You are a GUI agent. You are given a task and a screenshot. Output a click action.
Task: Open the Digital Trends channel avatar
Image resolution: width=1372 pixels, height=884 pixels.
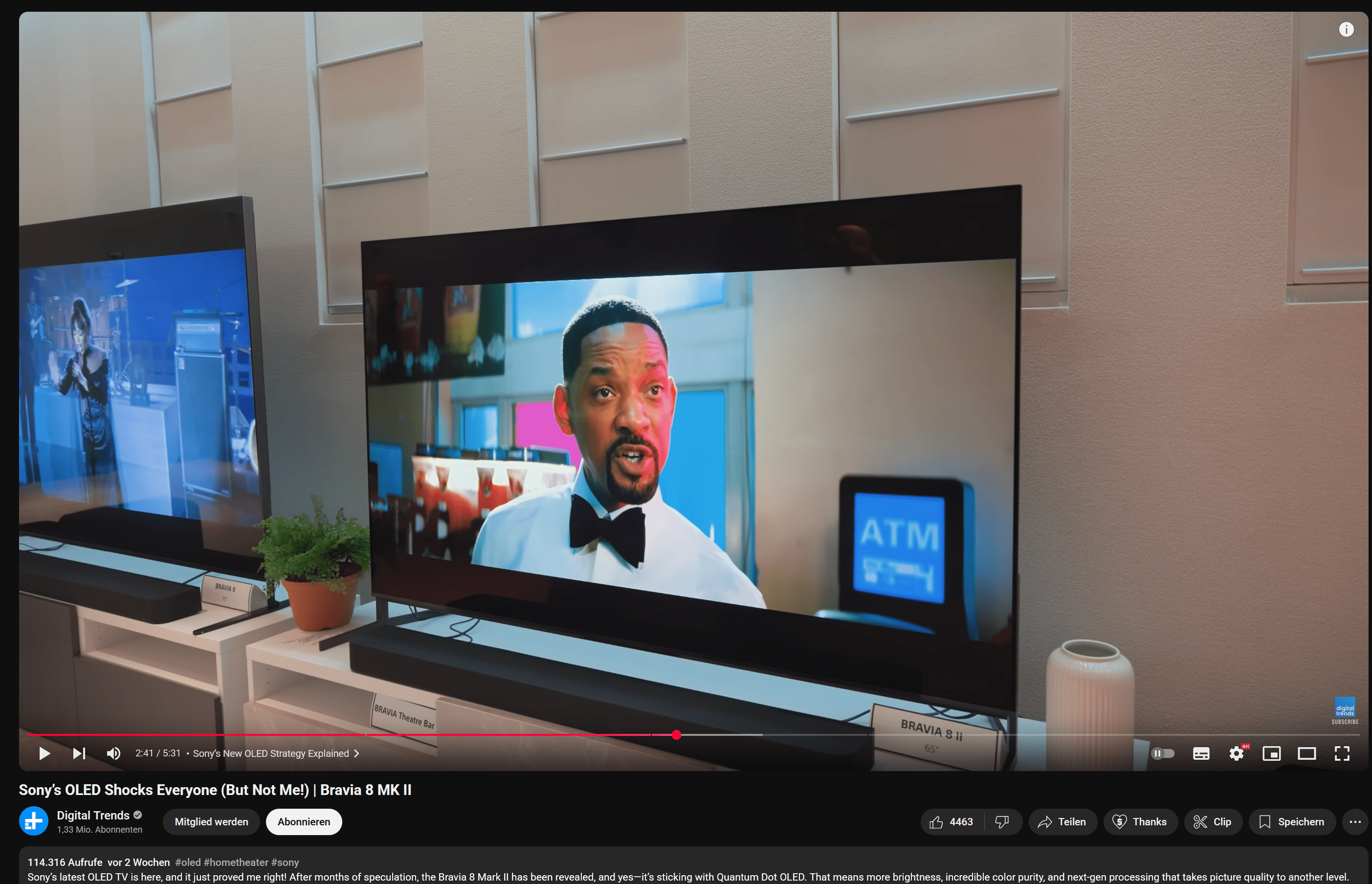(x=34, y=821)
